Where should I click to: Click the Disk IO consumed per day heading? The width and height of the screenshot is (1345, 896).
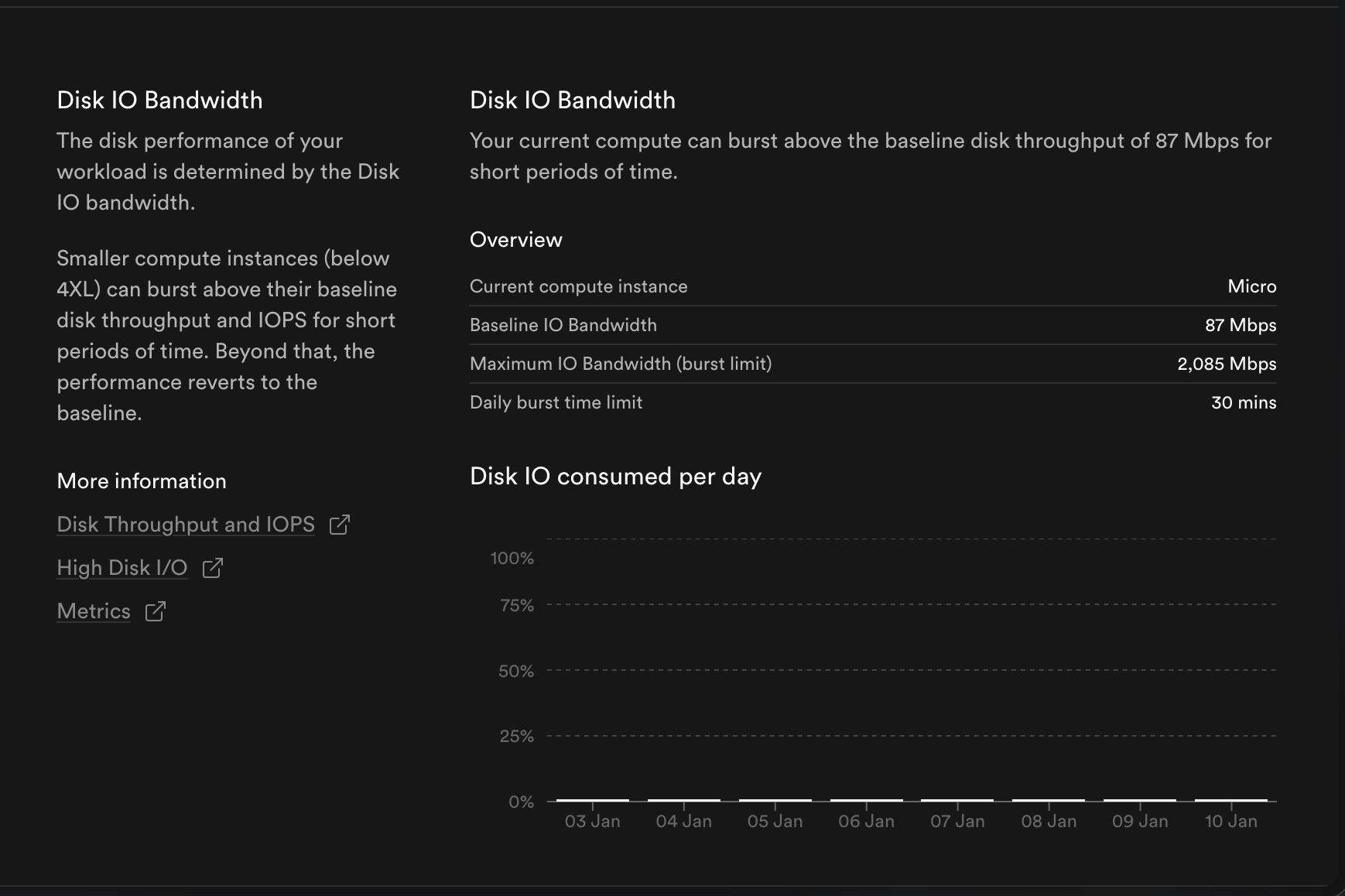pyautogui.click(x=615, y=477)
